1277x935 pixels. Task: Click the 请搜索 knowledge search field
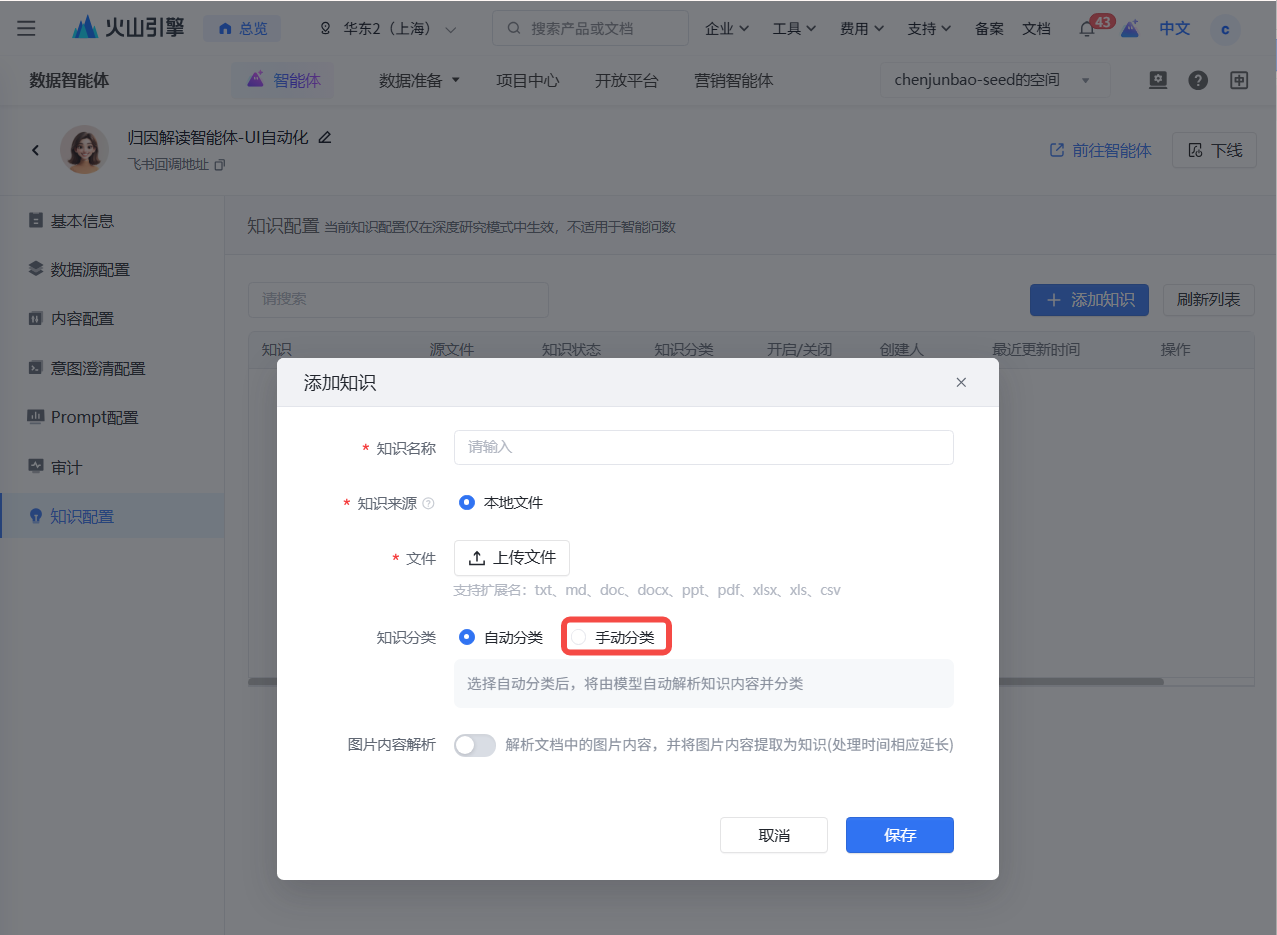coord(398,299)
